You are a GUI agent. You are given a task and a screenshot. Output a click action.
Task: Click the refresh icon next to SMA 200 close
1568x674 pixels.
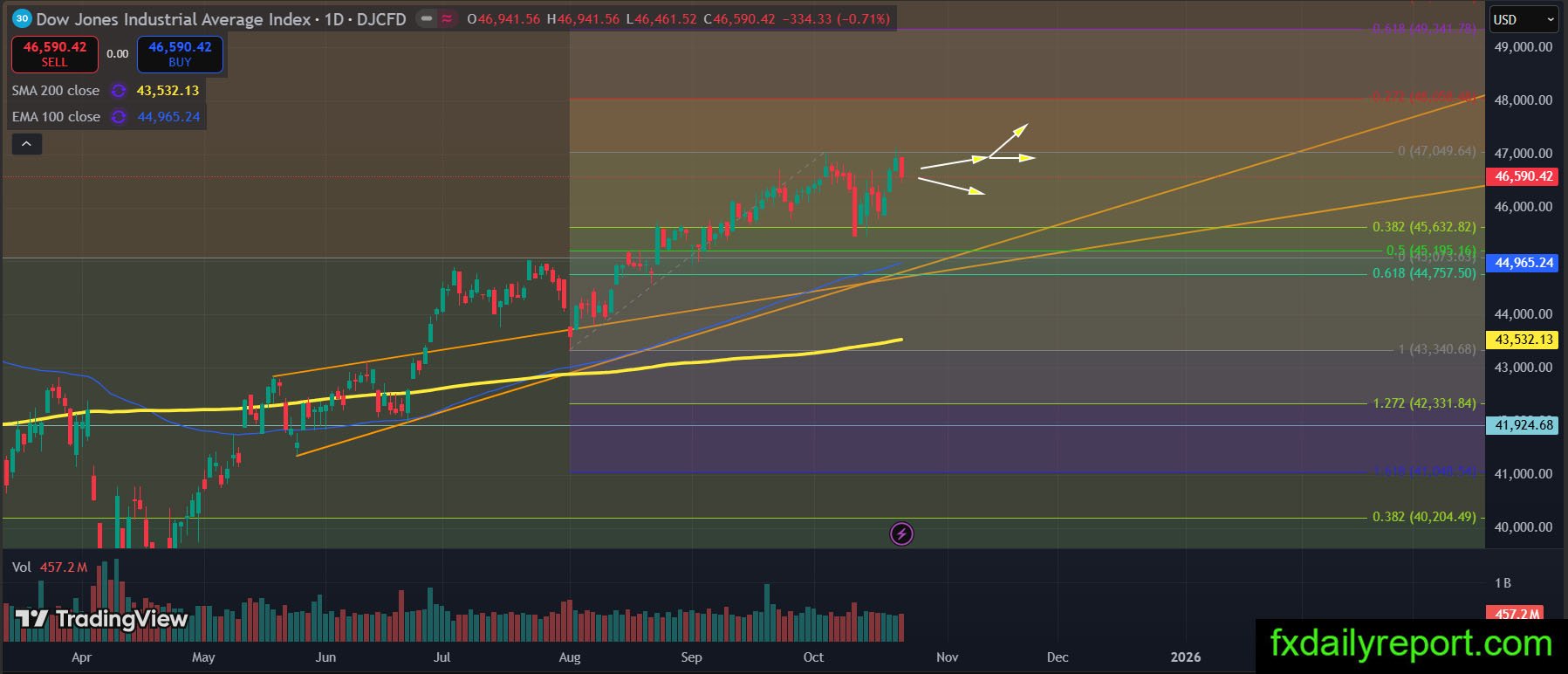(x=119, y=91)
